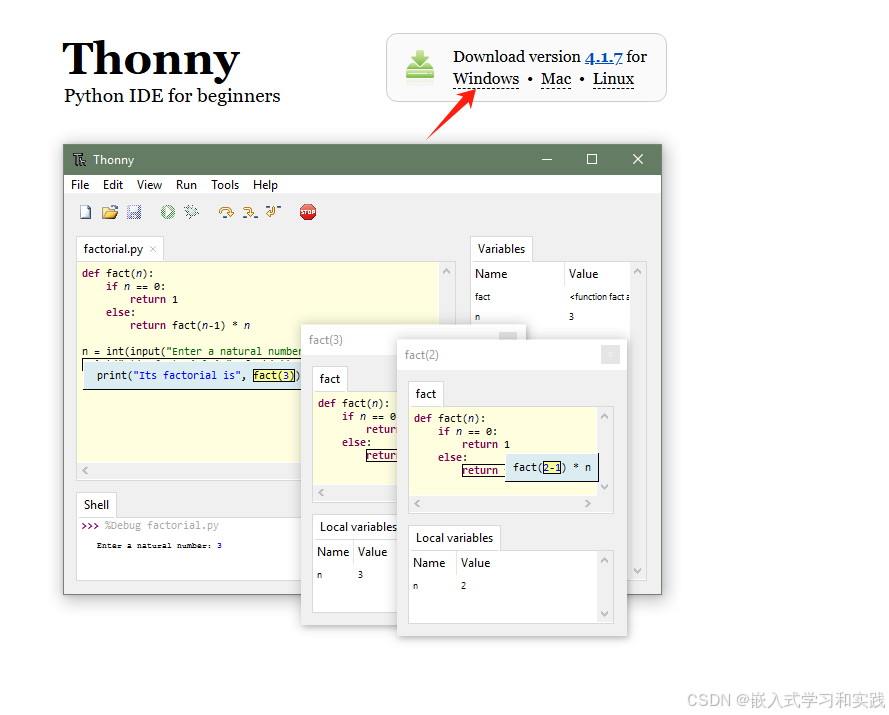Click the Thonny logo in title bar

[79, 160]
